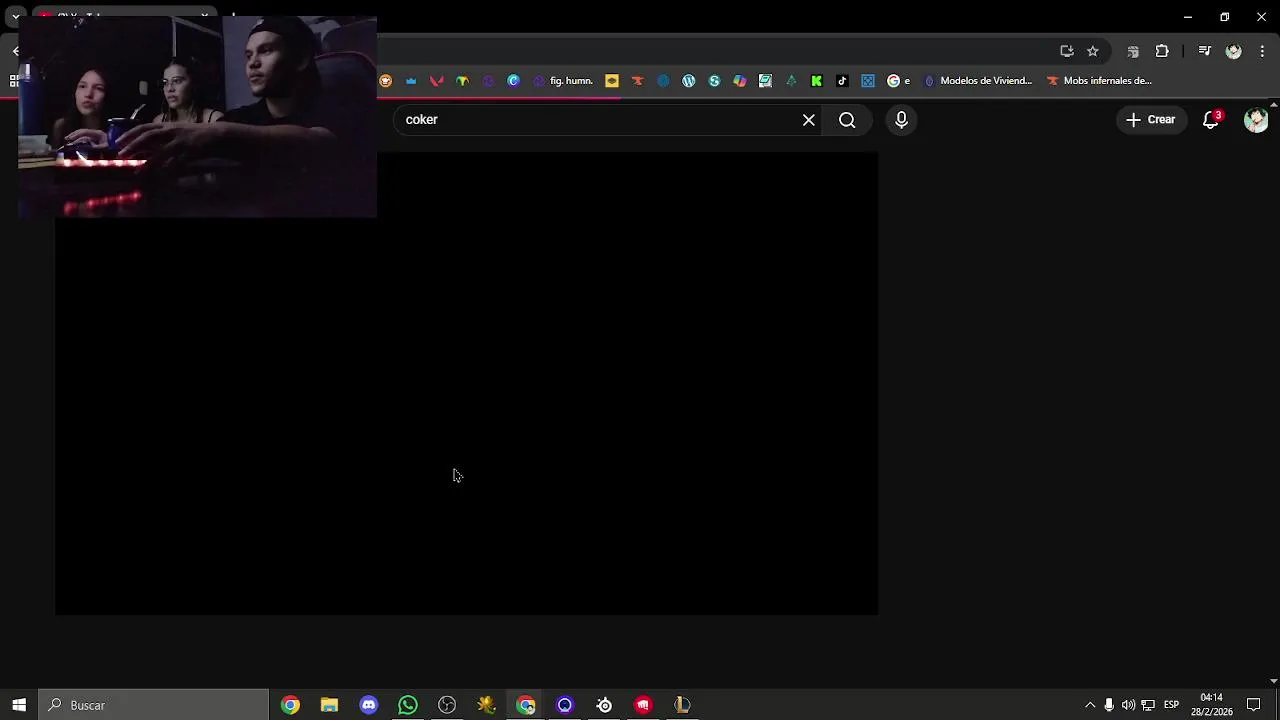Click the ESP keyboard language indicator
This screenshot has height=720, width=1280.
point(1171,705)
